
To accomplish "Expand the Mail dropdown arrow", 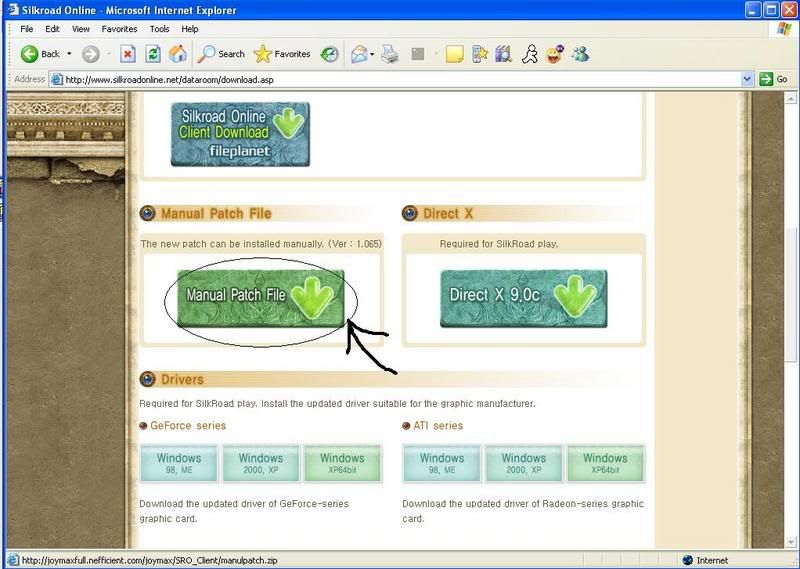I will pos(372,54).
